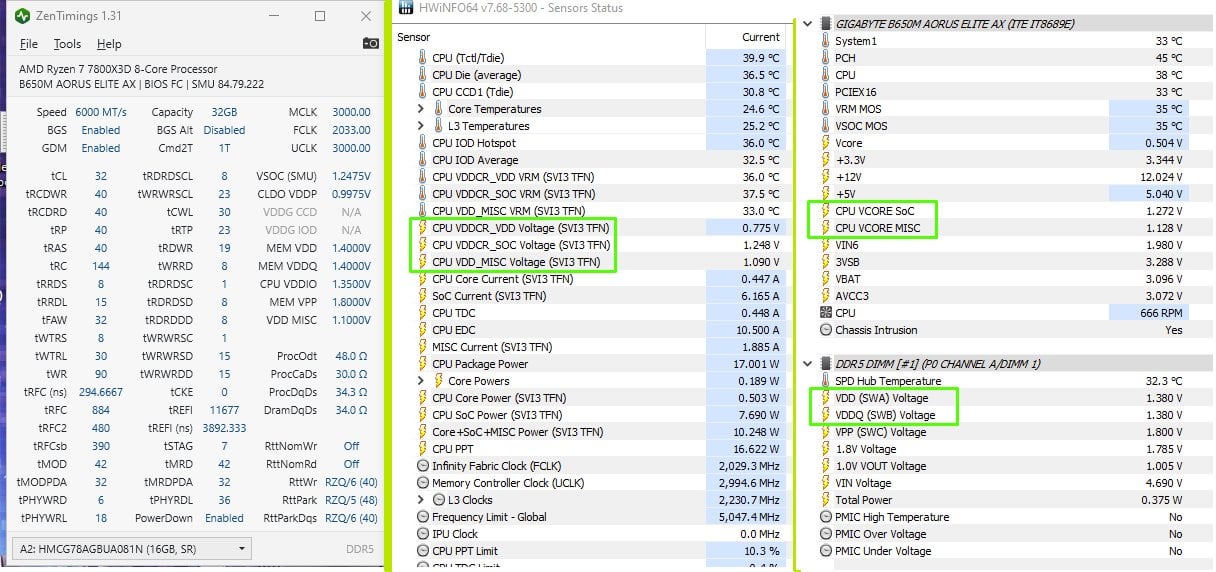Open the Help menu in ZenTimings
This screenshot has height=572, width=1216.
[x=109, y=44]
